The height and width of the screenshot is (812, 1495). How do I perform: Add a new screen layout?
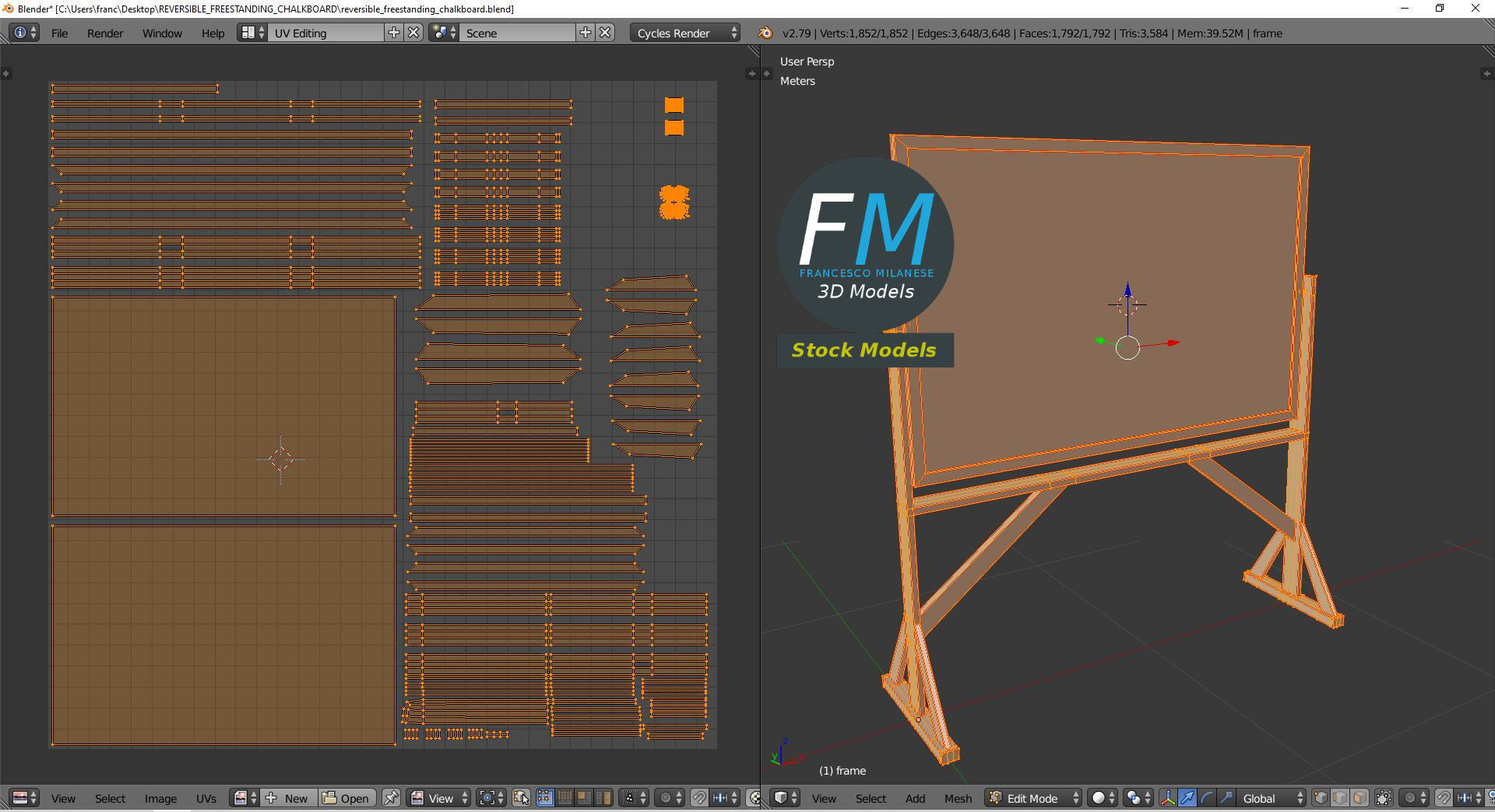[x=394, y=33]
